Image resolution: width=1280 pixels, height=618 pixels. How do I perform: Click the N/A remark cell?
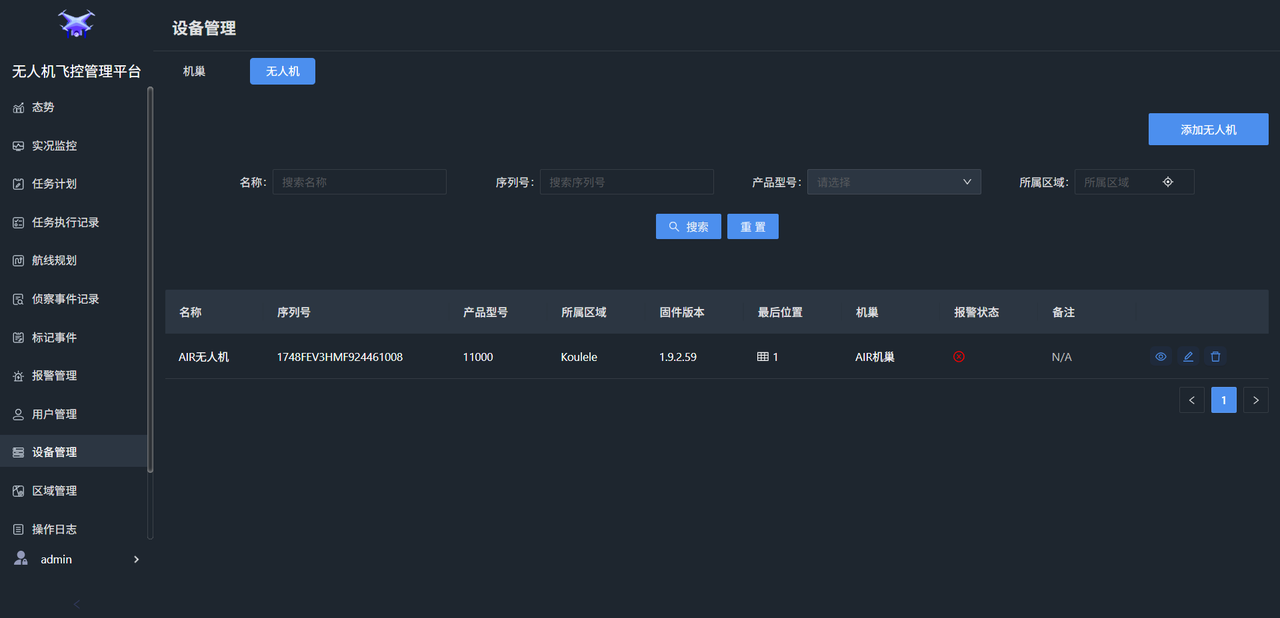(1062, 357)
